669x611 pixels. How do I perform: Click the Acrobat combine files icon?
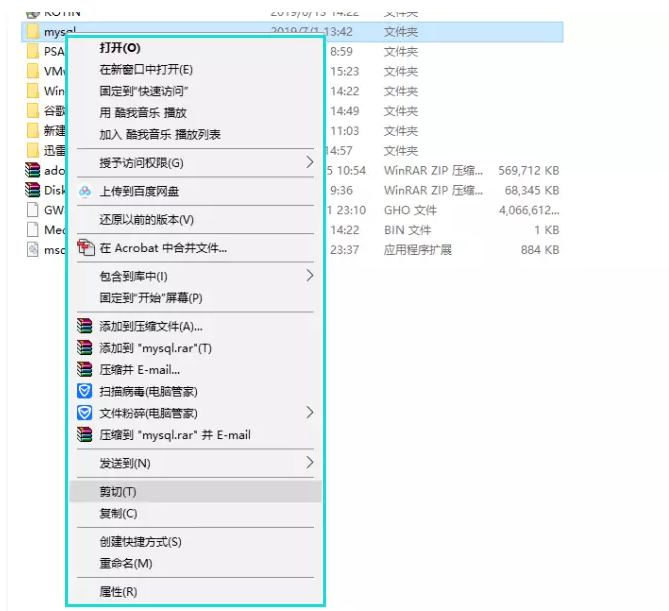(x=86, y=248)
